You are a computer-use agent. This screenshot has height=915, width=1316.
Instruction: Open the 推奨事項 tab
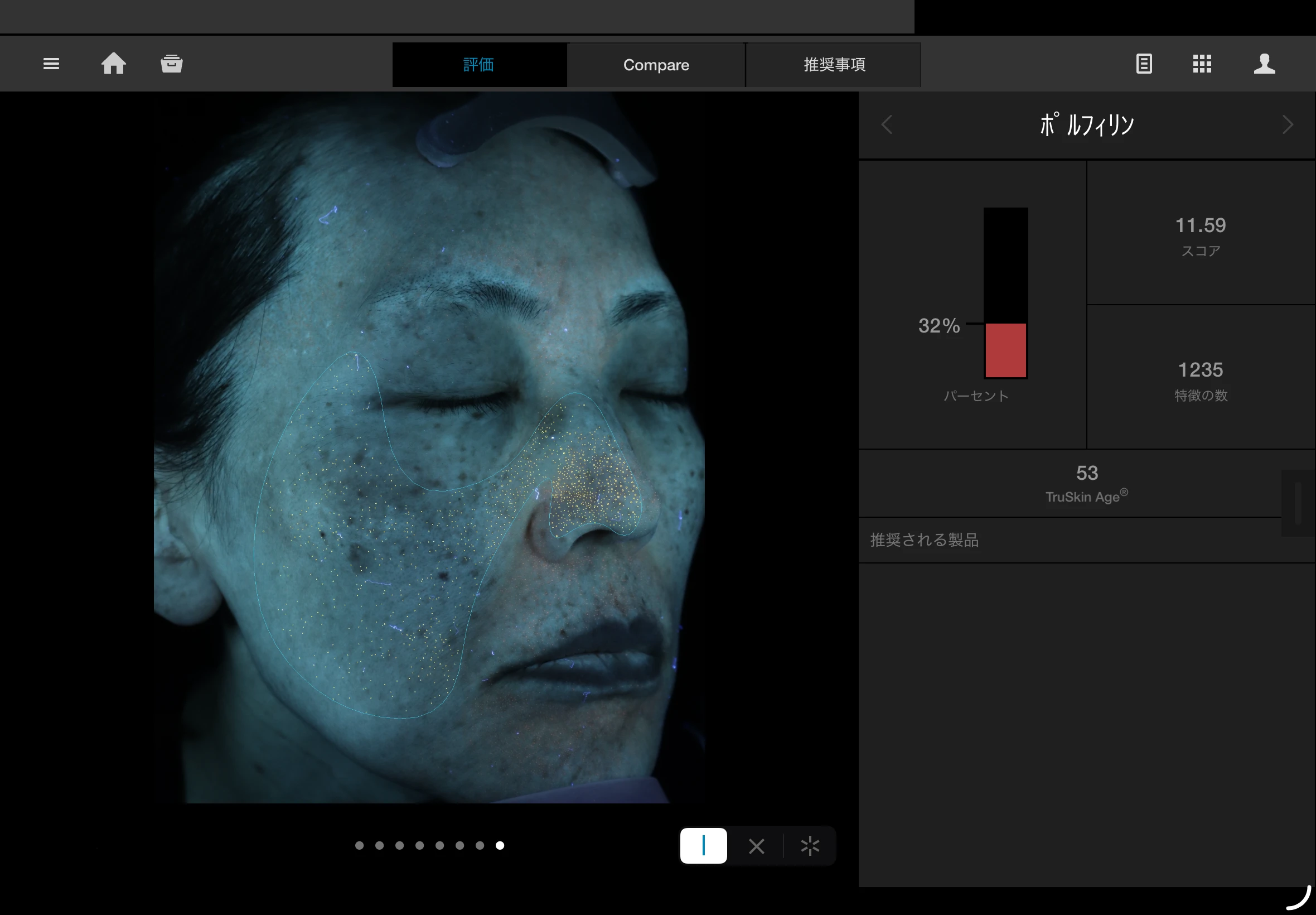coord(834,65)
